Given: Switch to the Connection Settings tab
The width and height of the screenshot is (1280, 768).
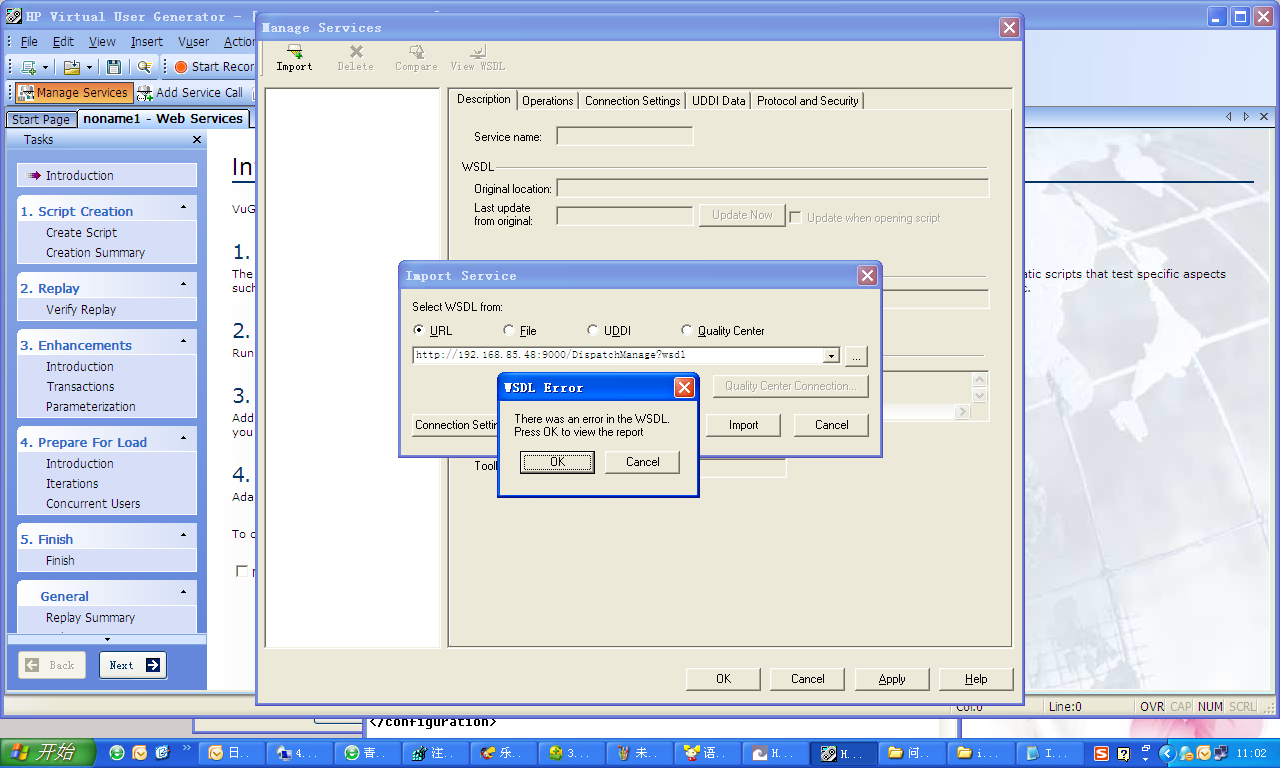Looking at the screenshot, I should click(x=633, y=101).
